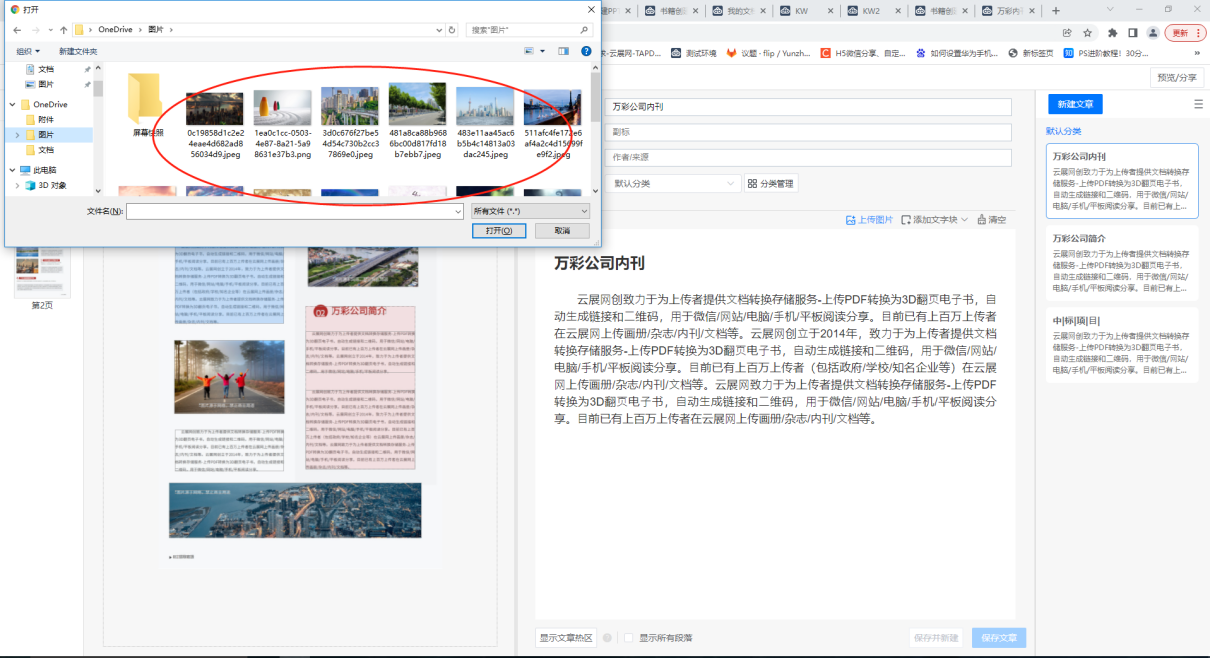Expand the 3D 对象 tree node

(x=17, y=185)
